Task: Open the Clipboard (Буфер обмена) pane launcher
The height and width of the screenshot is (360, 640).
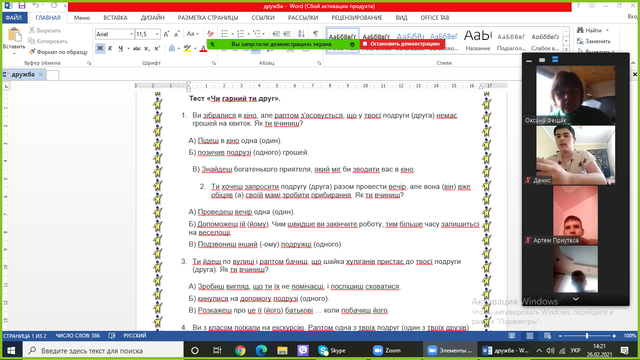Action: [x=89, y=63]
